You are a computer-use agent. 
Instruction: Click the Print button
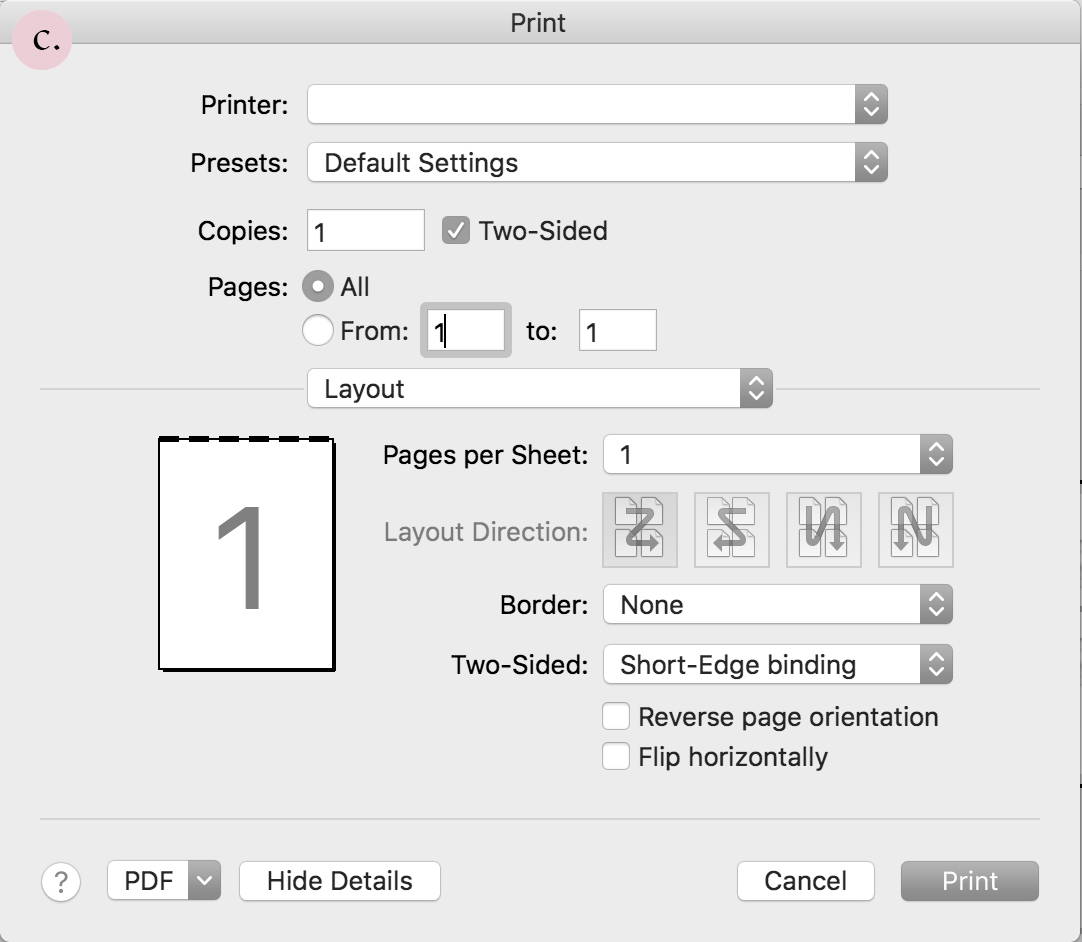970,881
